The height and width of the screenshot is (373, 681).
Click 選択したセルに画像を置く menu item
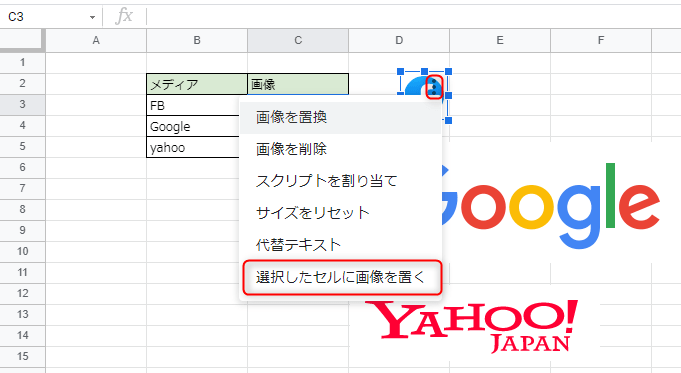[x=342, y=277]
